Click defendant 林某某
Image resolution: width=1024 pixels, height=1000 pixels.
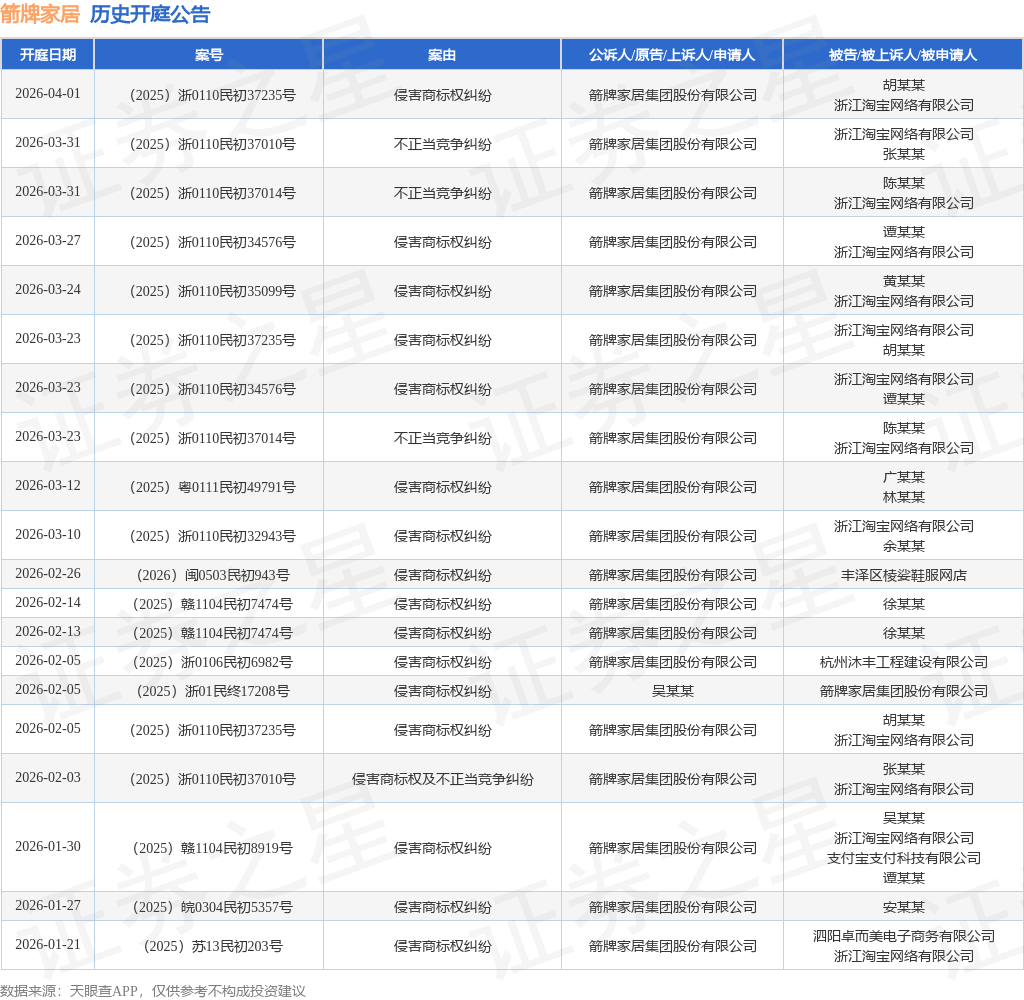tap(903, 497)
